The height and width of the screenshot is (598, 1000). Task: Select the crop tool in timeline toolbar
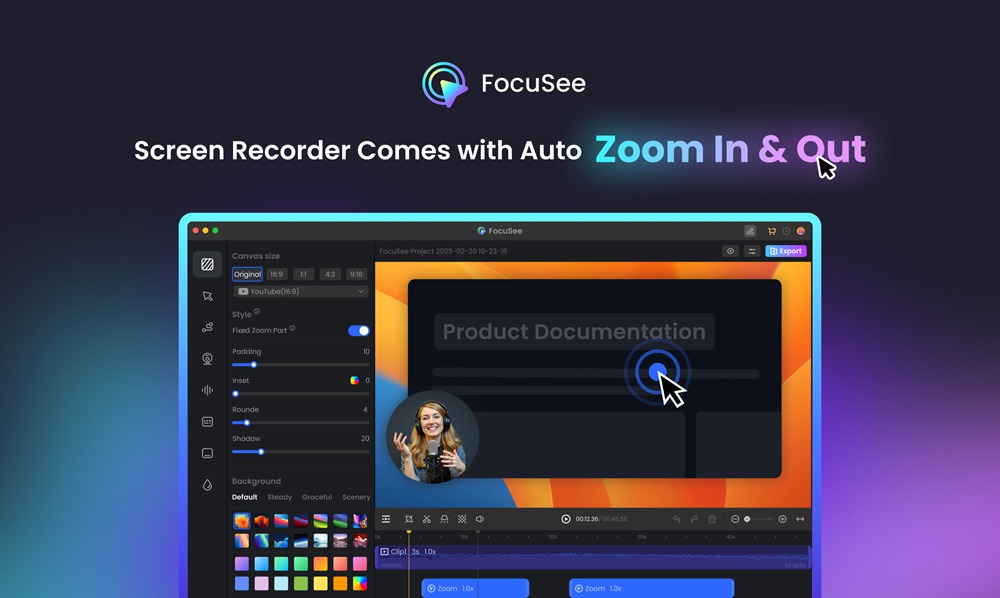pos(409,519)
